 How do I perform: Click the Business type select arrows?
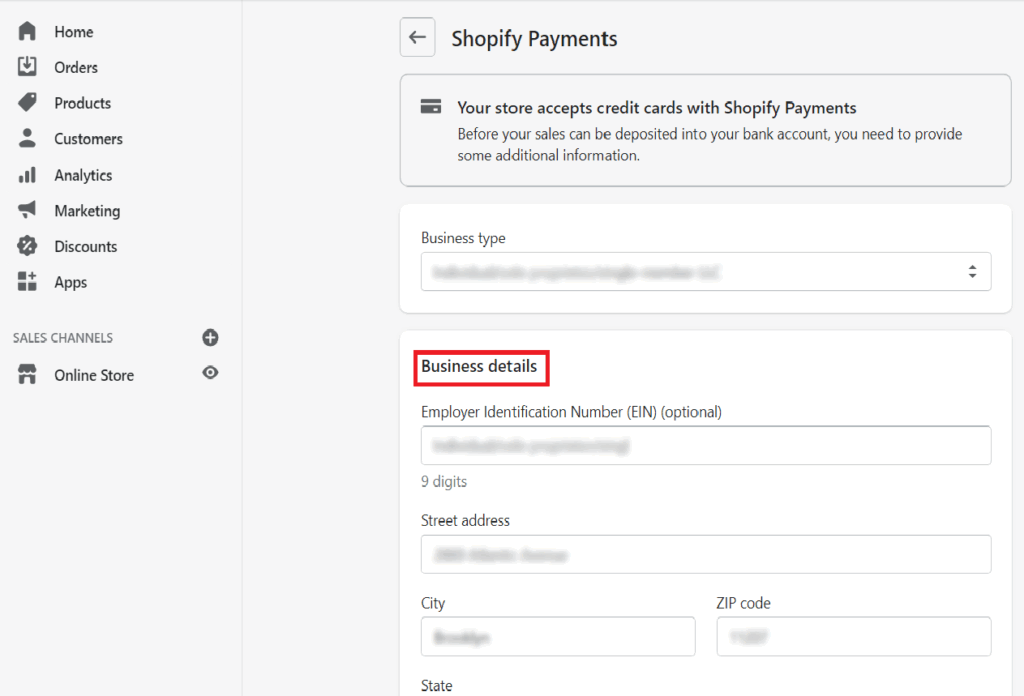pos(972,272)
